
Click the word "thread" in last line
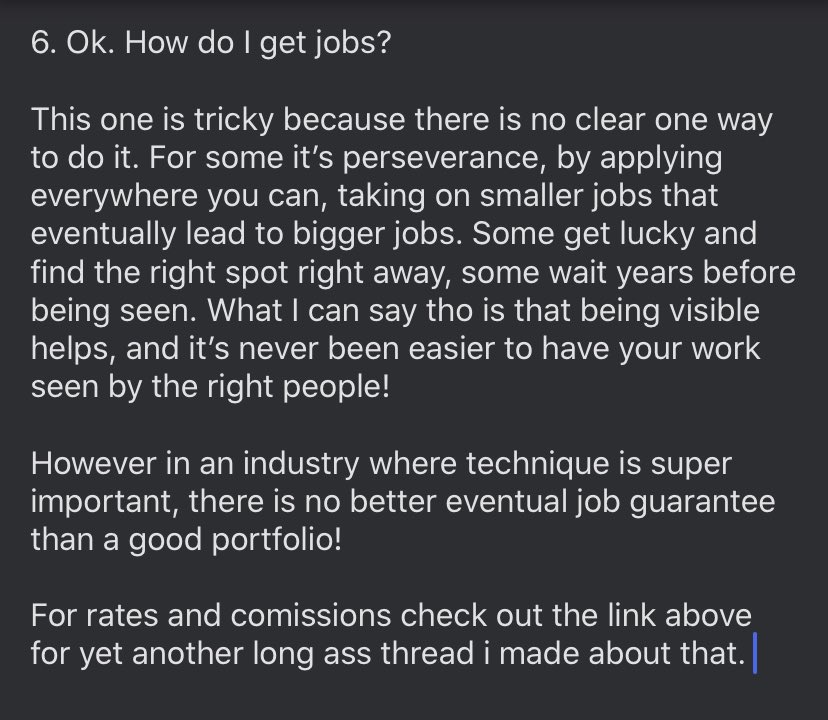427,653
